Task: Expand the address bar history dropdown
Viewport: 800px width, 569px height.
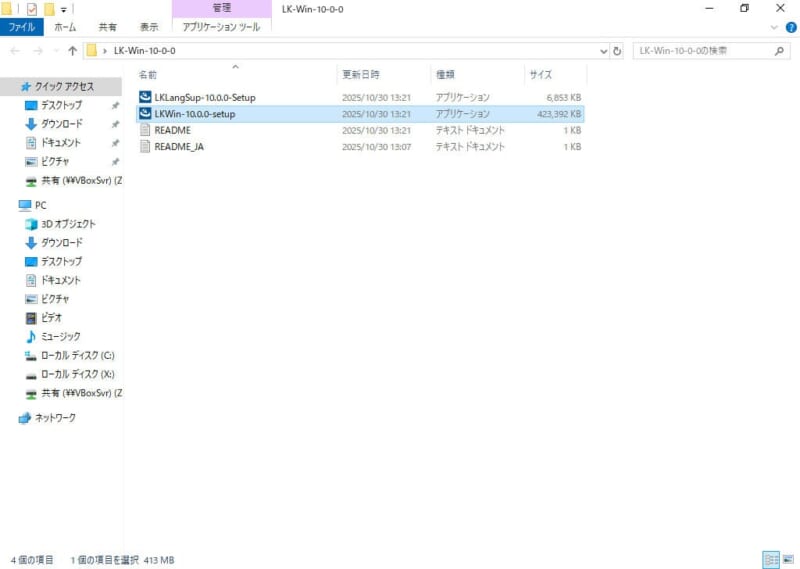Action: pos(603,50)
